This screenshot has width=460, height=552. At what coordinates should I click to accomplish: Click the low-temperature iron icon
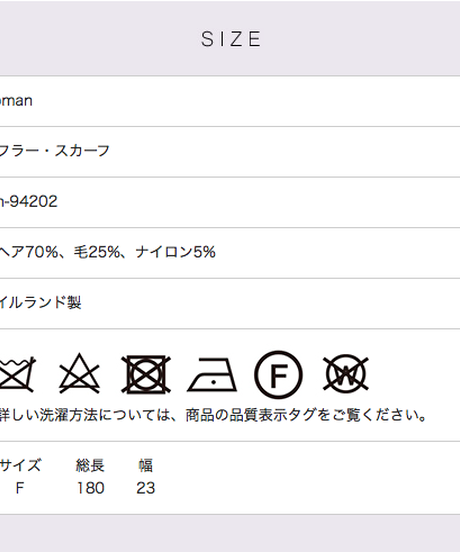[212, 375]
